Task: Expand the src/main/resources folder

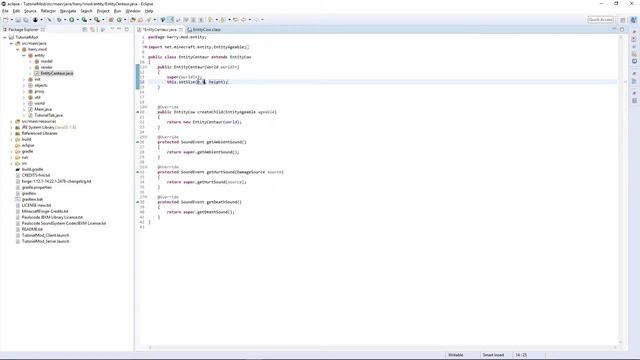Action: [11, 121]
